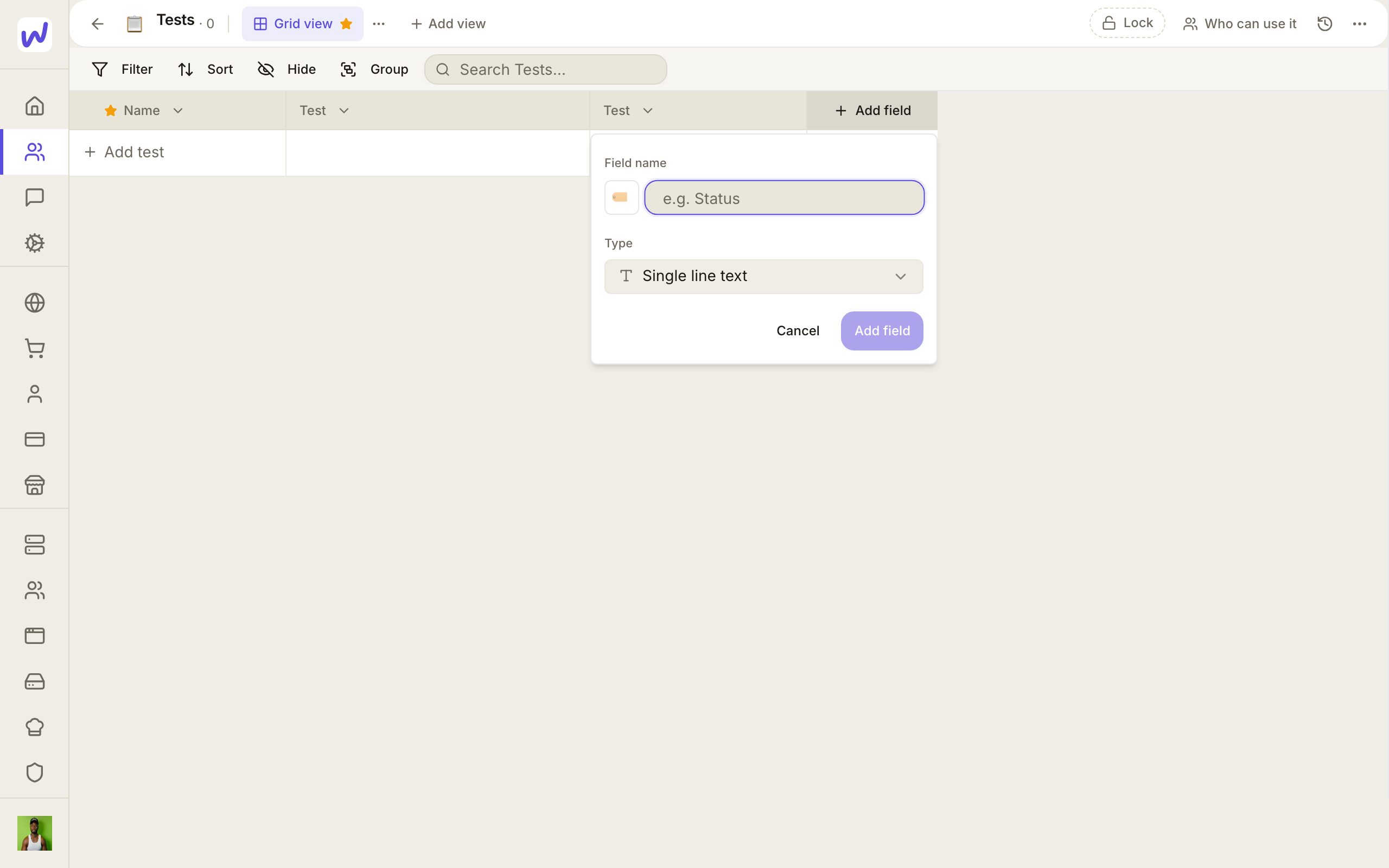Open Who can use it
1389x868 pixels.
click(x=1239, y=23)
